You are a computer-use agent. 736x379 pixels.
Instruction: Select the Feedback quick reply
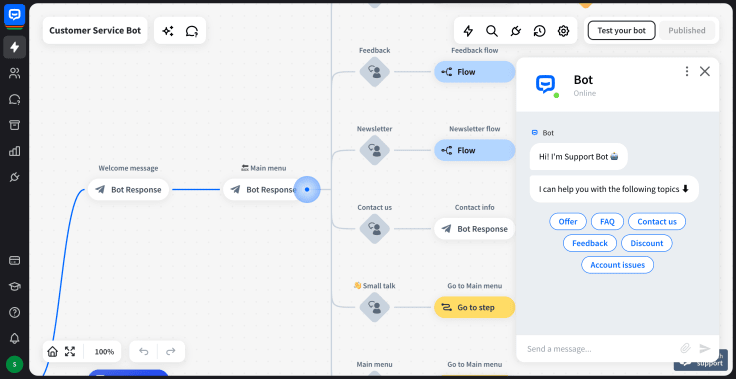click(590, 243)
